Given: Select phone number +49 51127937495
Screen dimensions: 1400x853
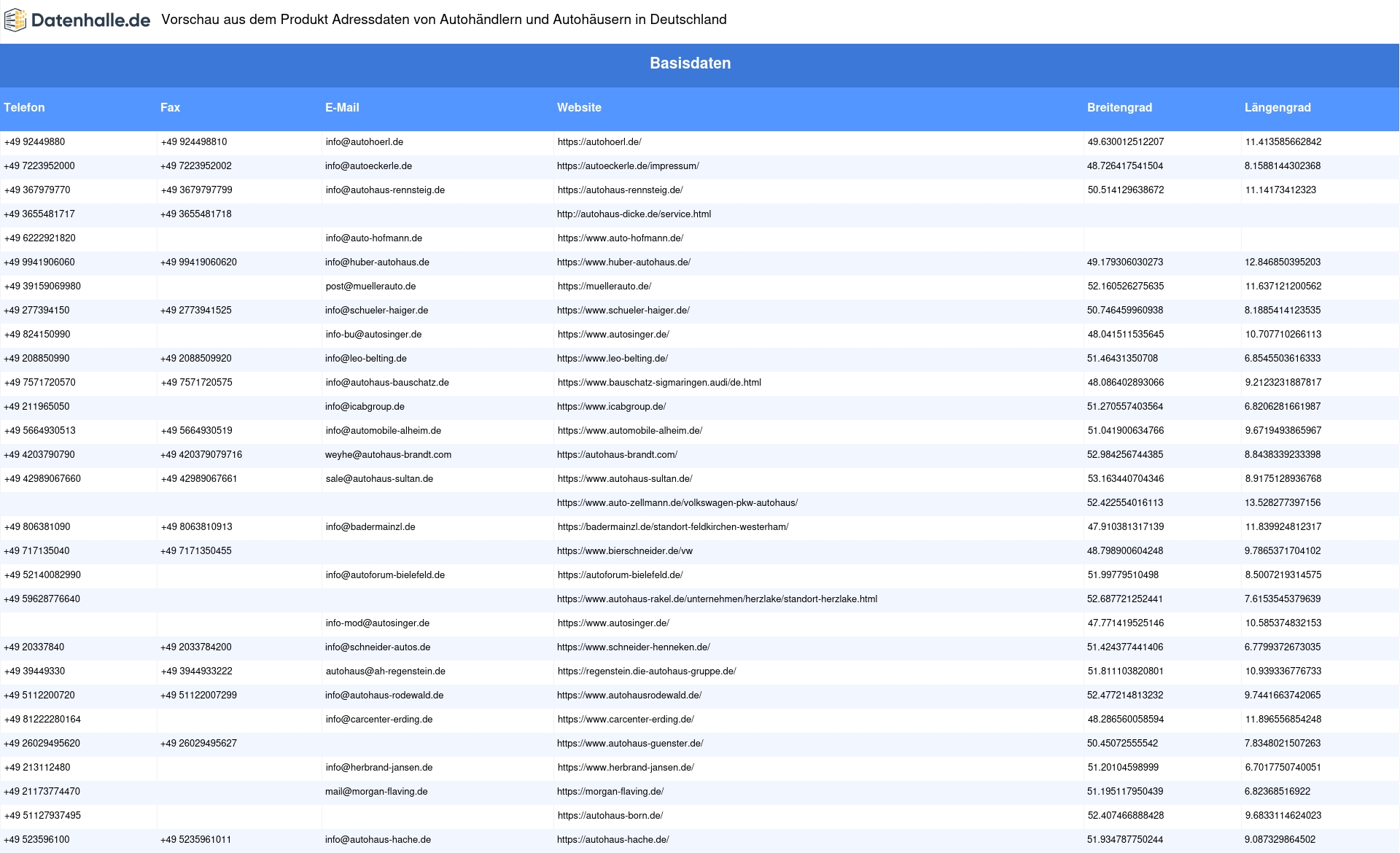Looking at the screenshot, I should click(x=42, y=816).
